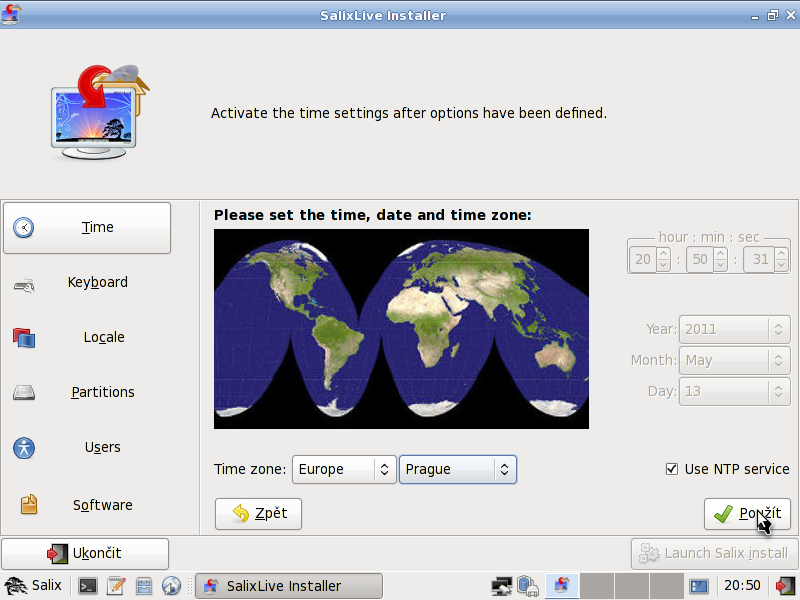
Task: Go to the Partitions section
Action: click(x=87, y=392)
